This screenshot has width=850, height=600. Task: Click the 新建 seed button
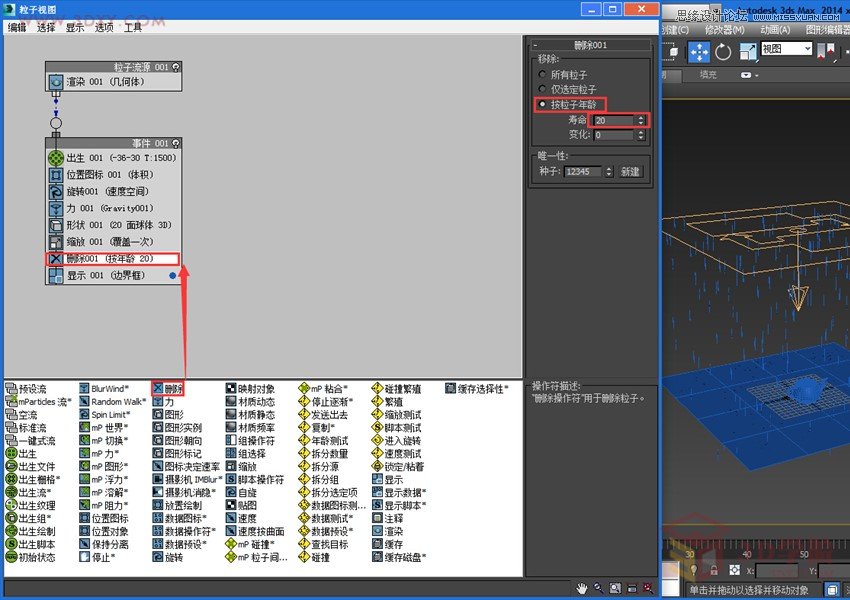click(629, 171)
